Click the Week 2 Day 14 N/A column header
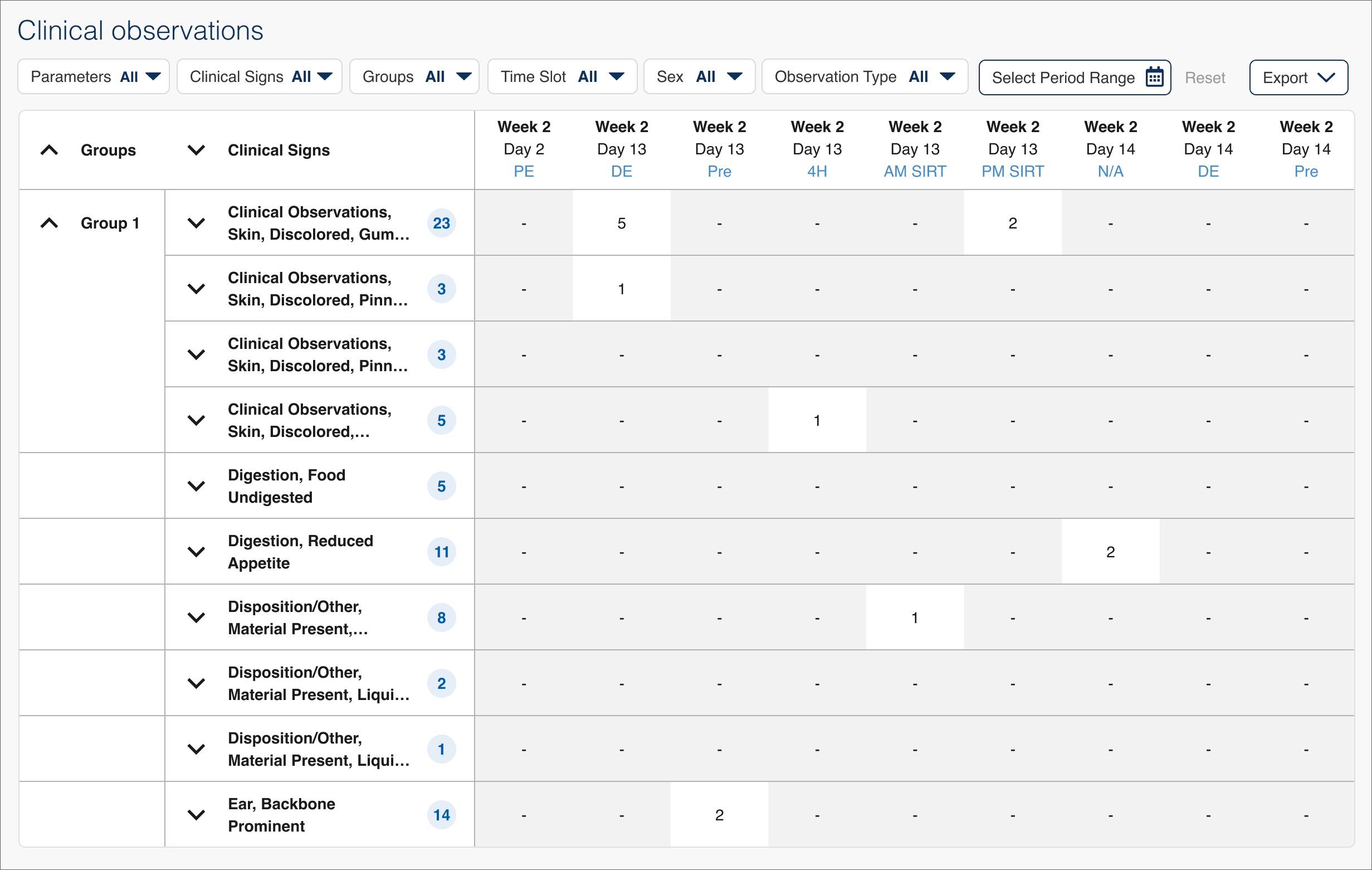Screen dimensions: 1372x870 1111,149
